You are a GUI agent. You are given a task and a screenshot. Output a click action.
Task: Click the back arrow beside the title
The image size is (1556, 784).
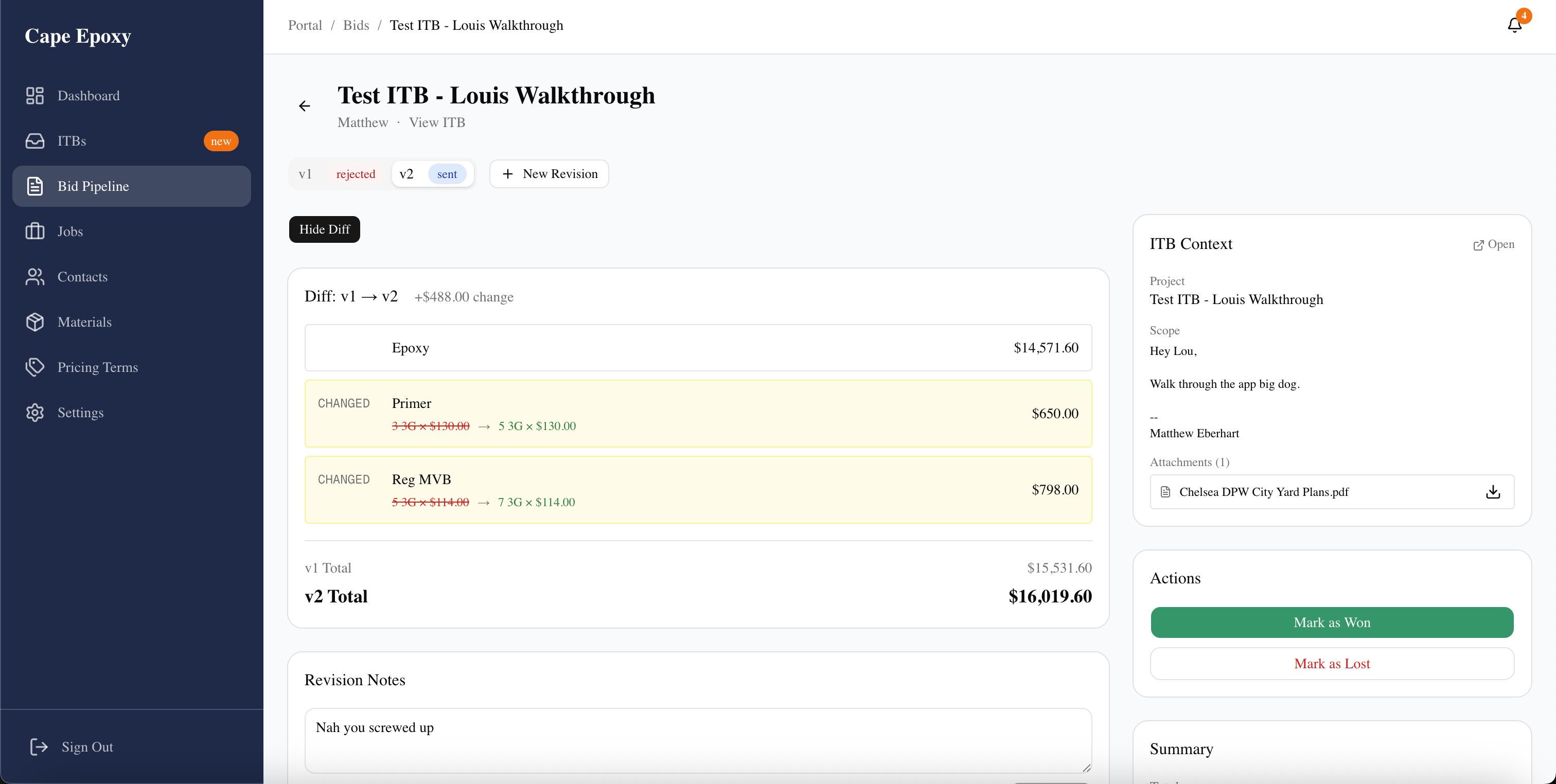305,105
